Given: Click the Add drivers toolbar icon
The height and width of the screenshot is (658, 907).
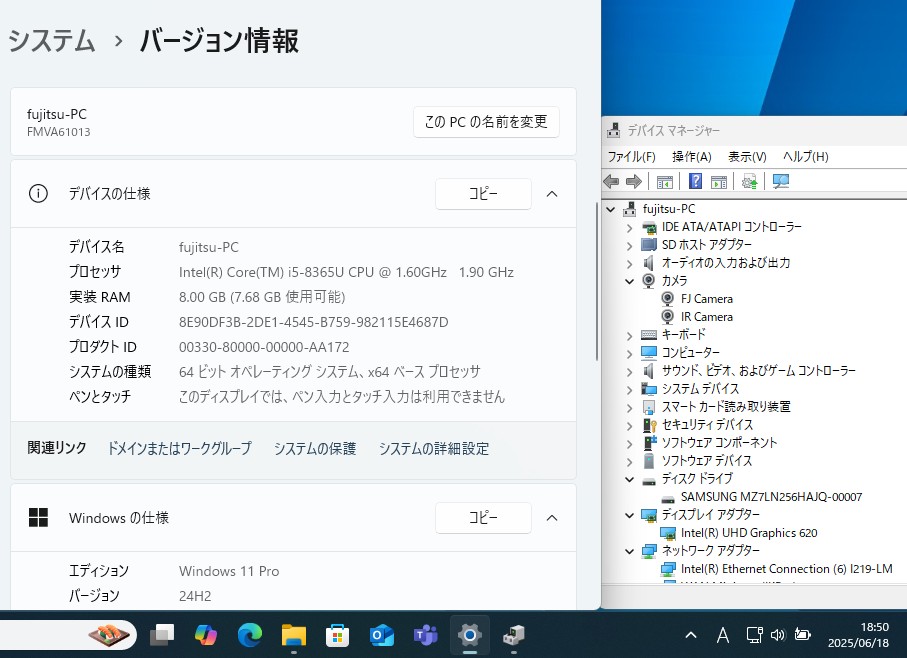Looking at the screenshot, I should (x=750, y=182).
